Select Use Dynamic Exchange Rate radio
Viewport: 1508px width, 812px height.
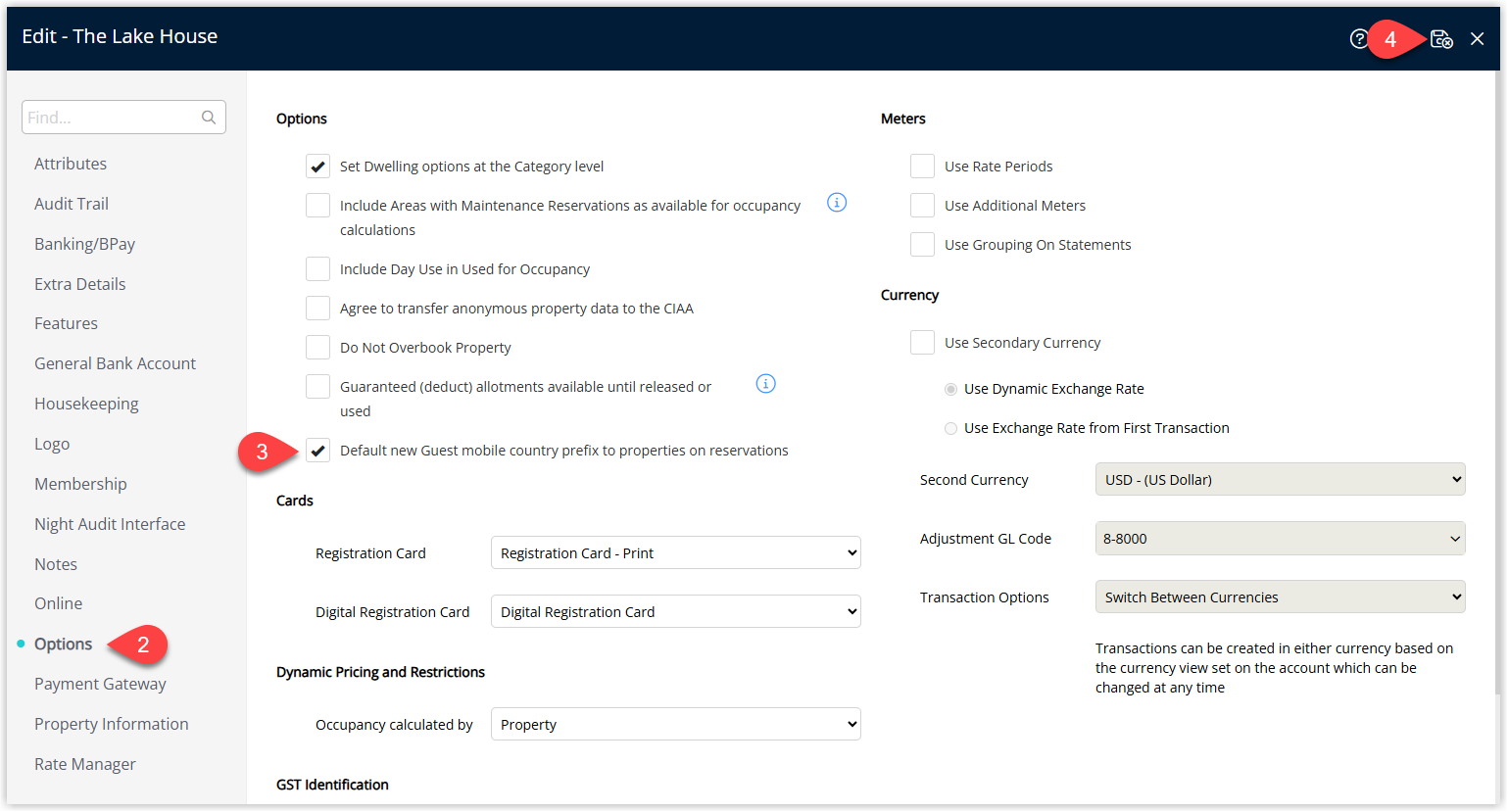pos(950,389)
